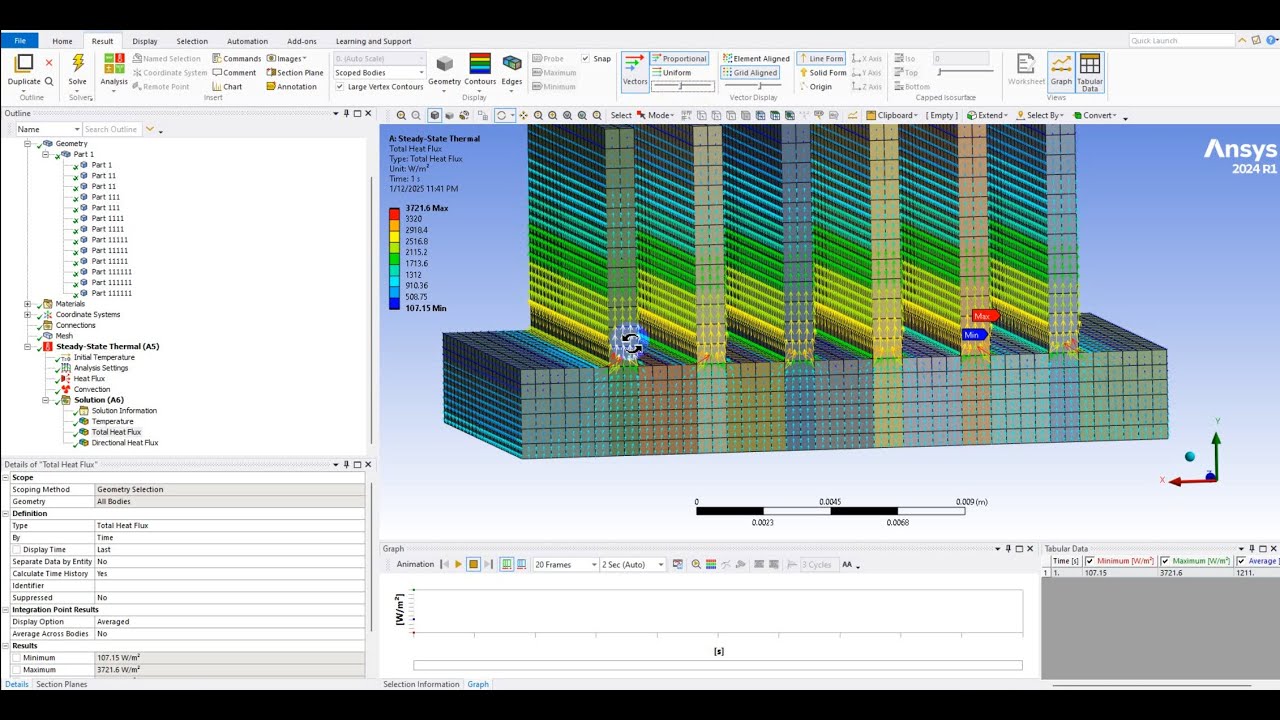Switch to the Home ribbon tab
Screen dimensions: 1280x720
pos(62,41)
